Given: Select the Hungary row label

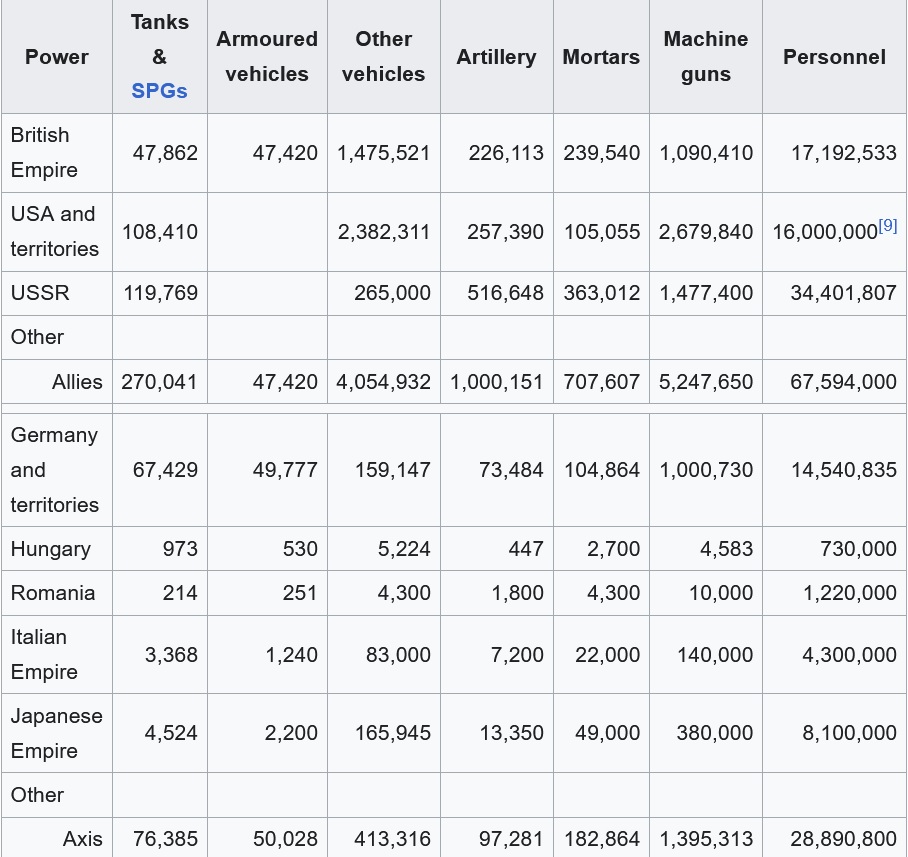Looking at the screenshot, I should (50, 549).
